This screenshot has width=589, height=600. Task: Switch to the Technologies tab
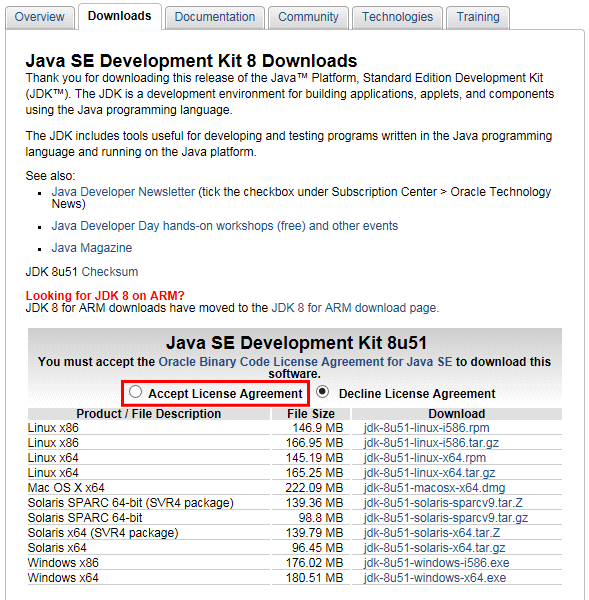coord(397,17)
